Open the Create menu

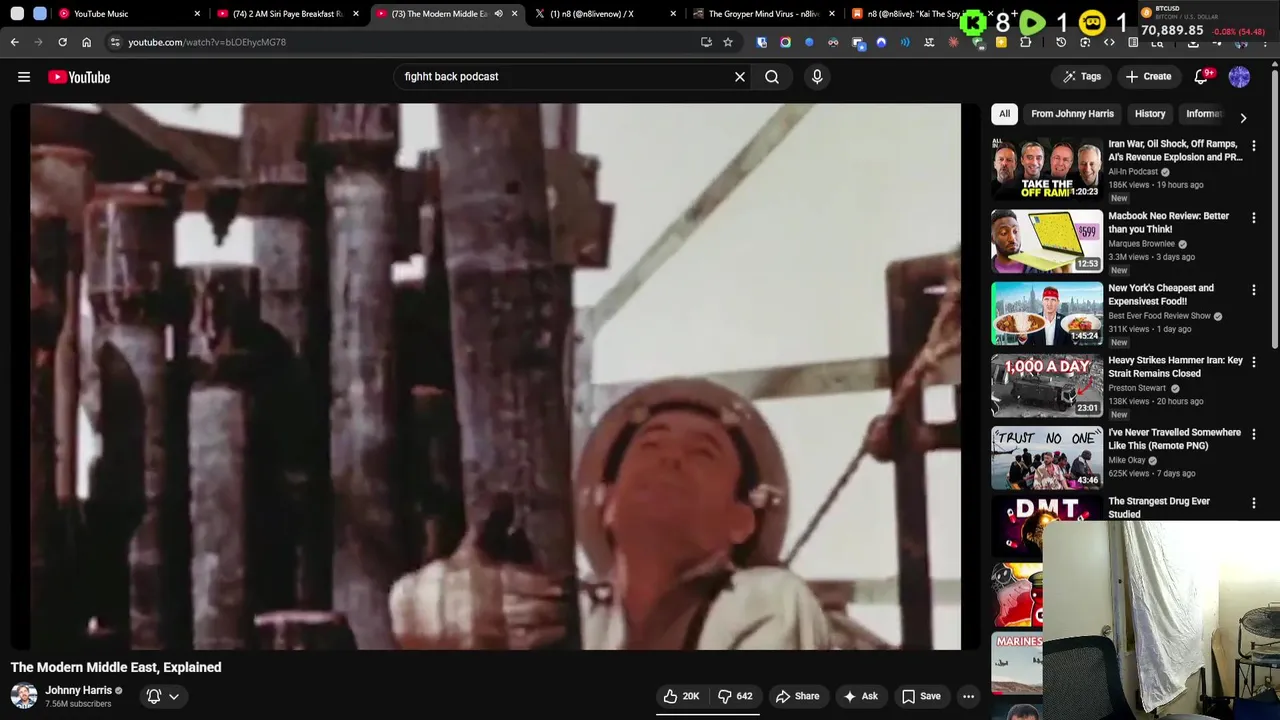(x=1148, y=77)
